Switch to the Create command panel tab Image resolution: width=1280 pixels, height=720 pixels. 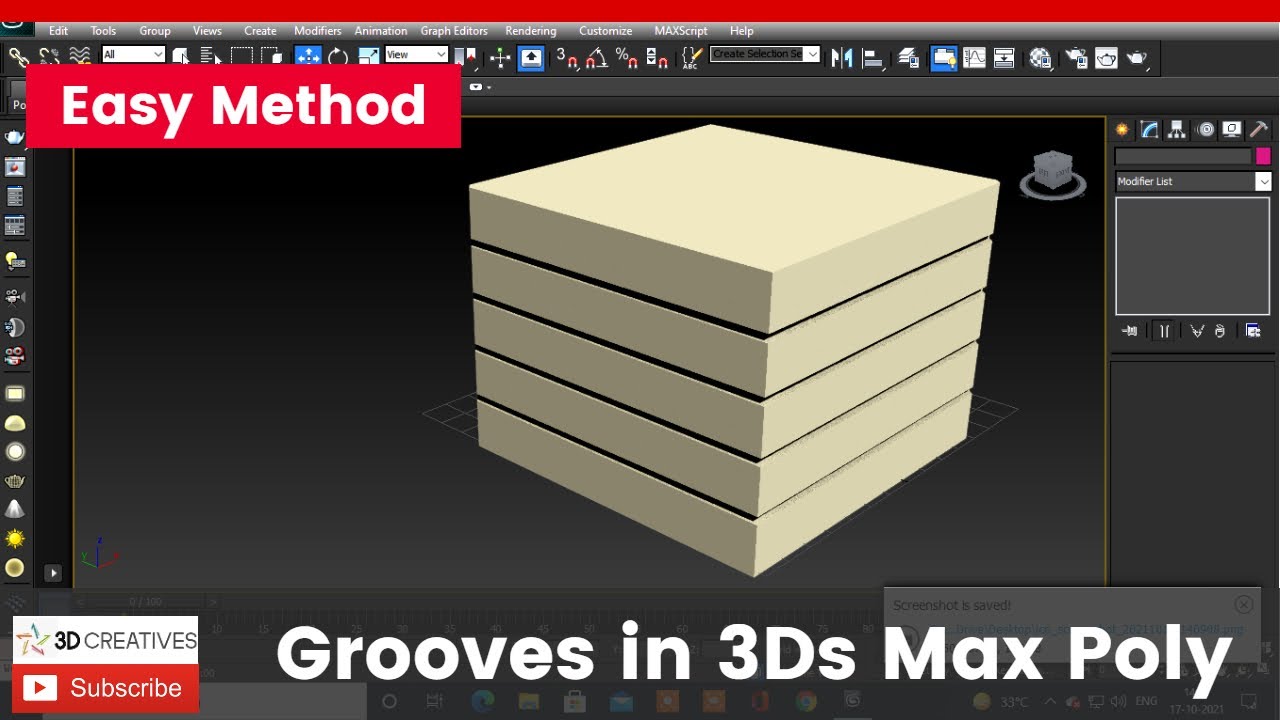pos(1122,129)
